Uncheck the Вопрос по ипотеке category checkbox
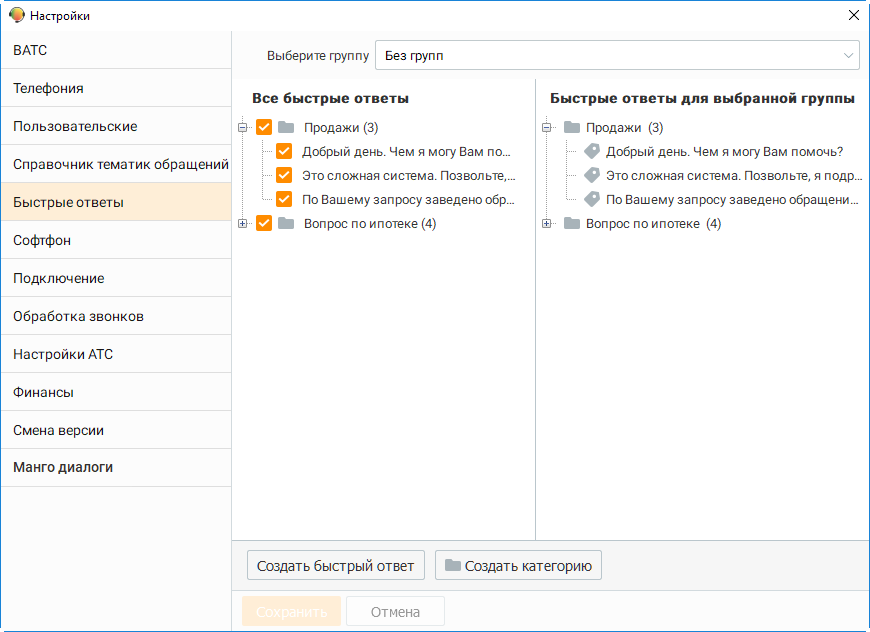 coord(264,224)
